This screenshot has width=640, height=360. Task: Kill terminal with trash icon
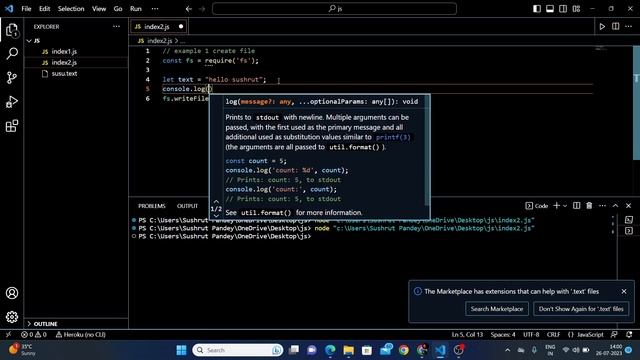coord(589,206)
